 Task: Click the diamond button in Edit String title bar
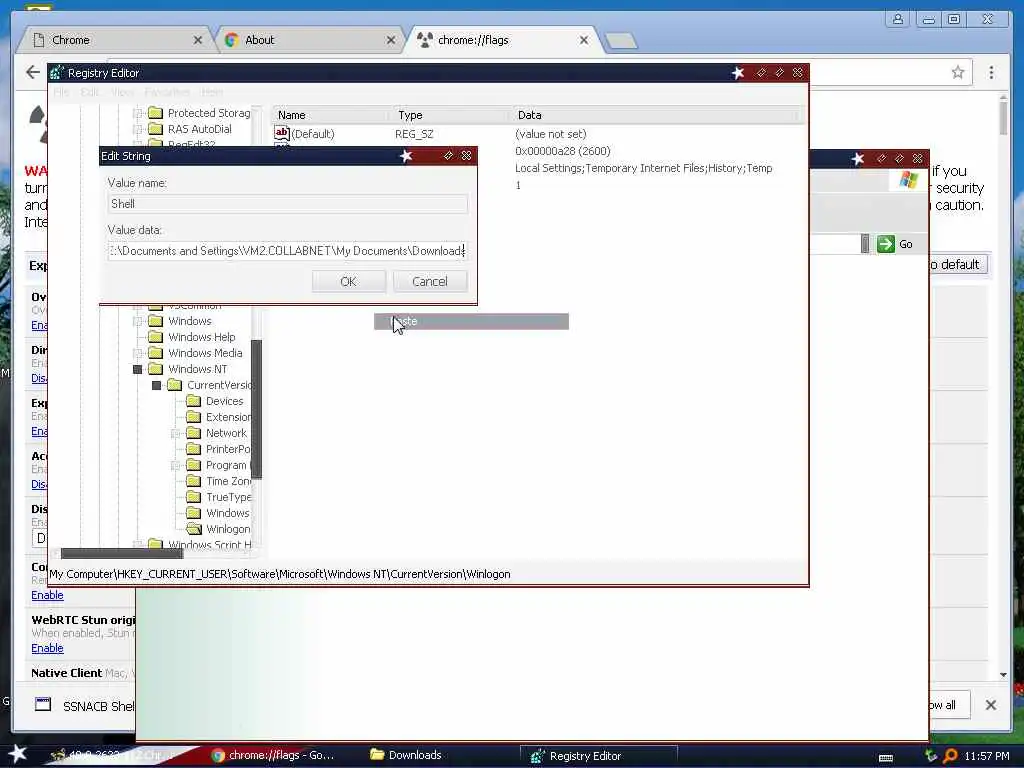448,155
